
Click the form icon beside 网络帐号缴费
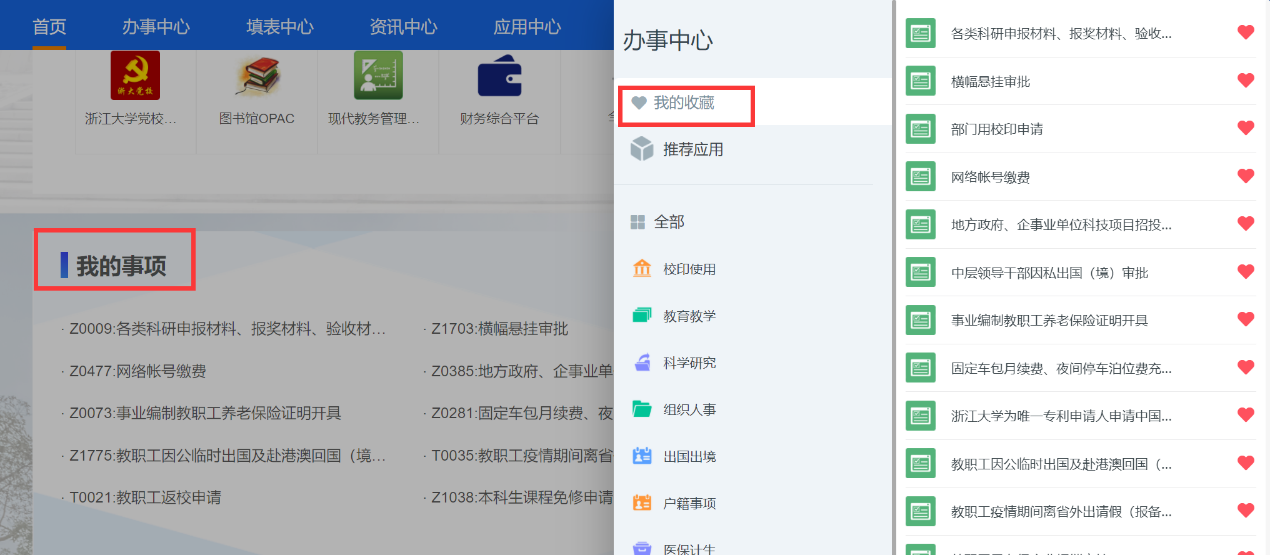(x=920, y=177)
